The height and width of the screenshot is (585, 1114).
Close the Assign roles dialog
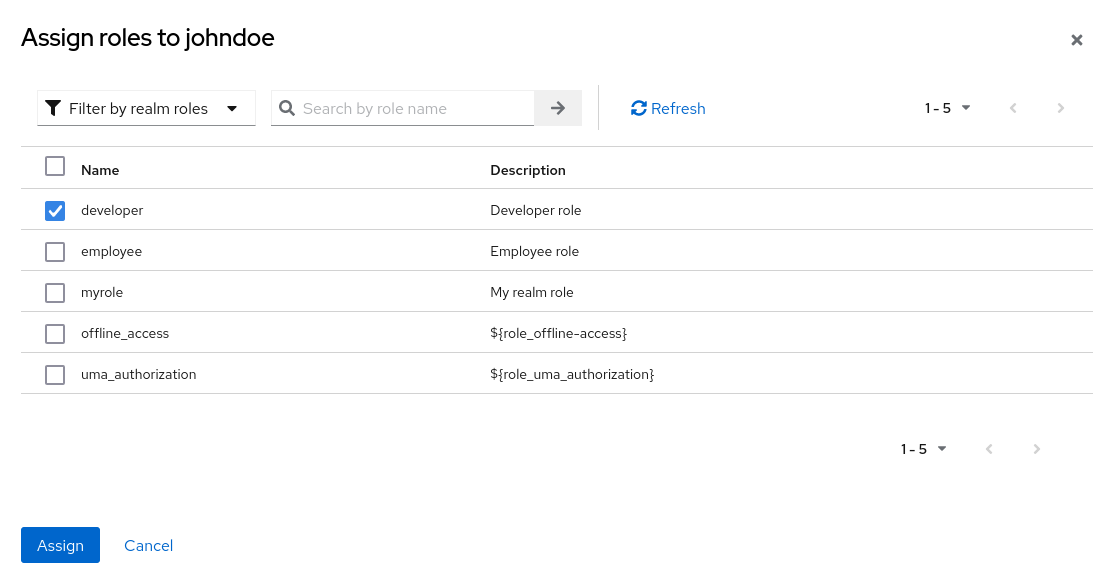click(x=1077, y=40)
